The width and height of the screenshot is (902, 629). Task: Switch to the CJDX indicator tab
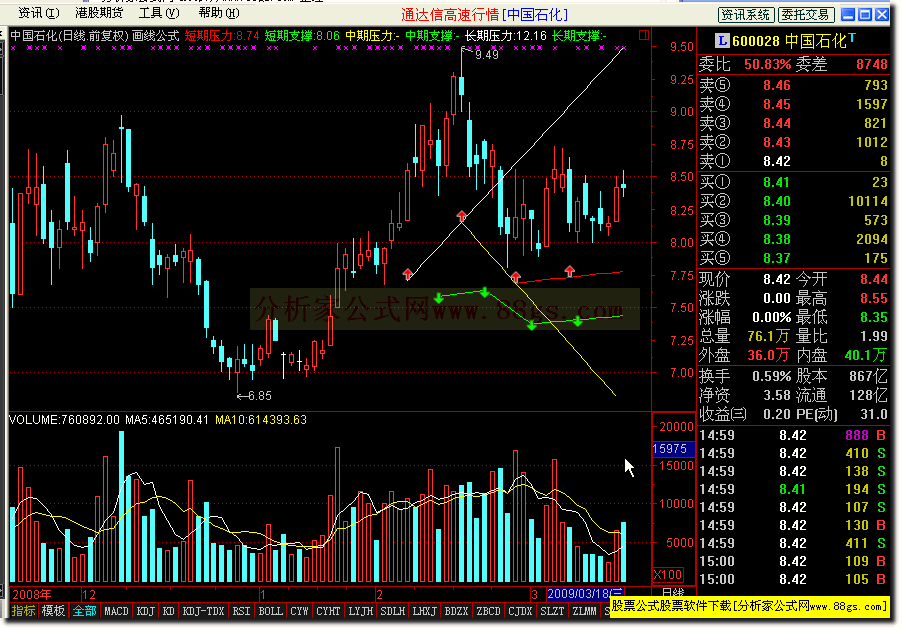coord(521,611)
